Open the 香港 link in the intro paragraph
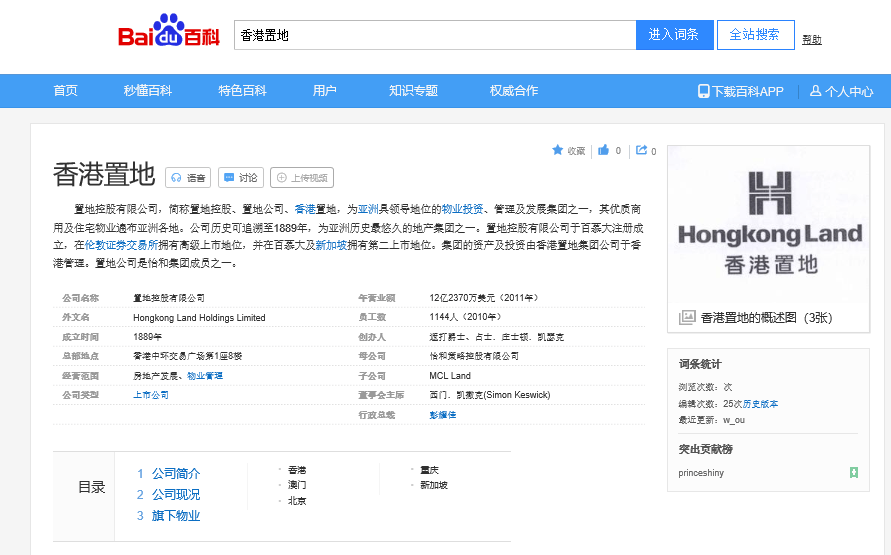 coord(305,209)
